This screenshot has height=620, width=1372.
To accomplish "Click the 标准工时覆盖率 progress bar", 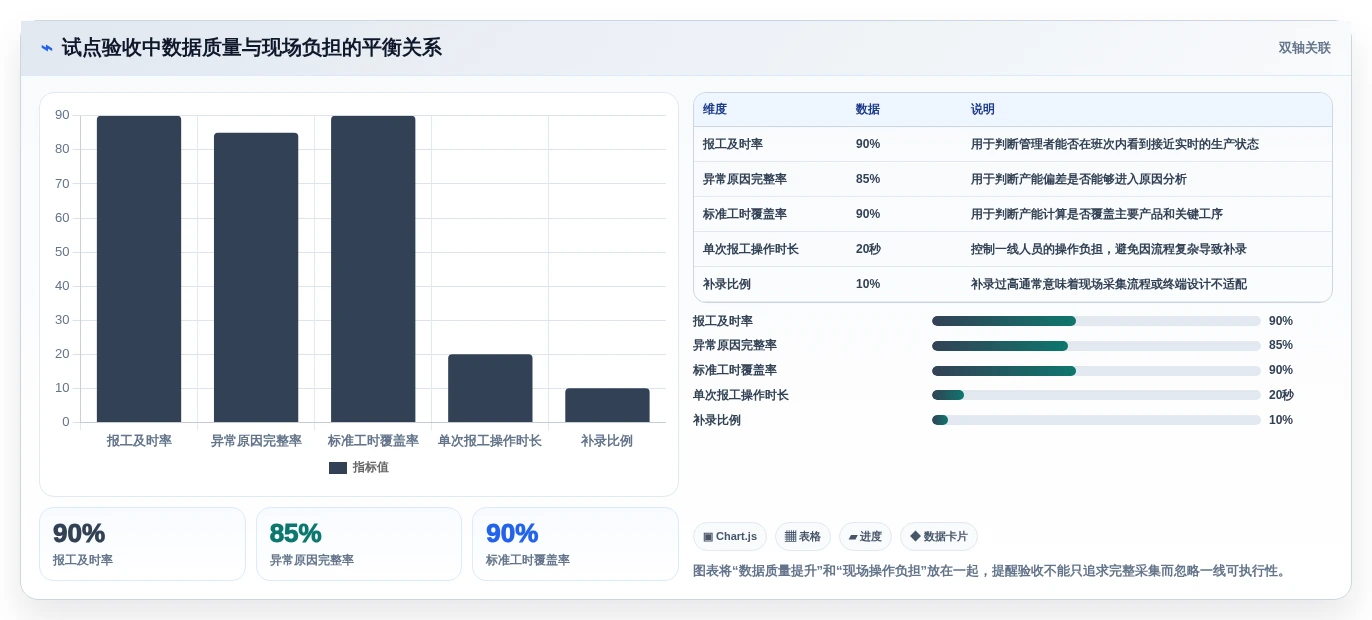I will (x=1096, y=371).
